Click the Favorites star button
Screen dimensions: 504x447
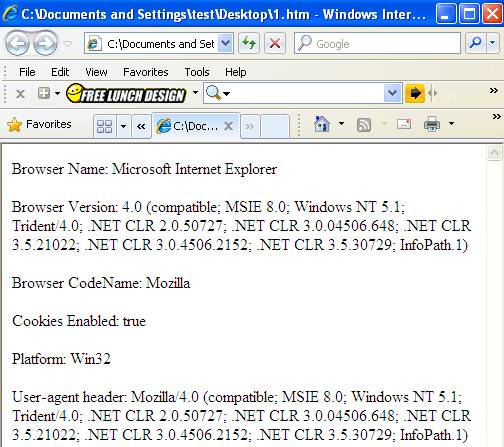click(x=39, y=124)
